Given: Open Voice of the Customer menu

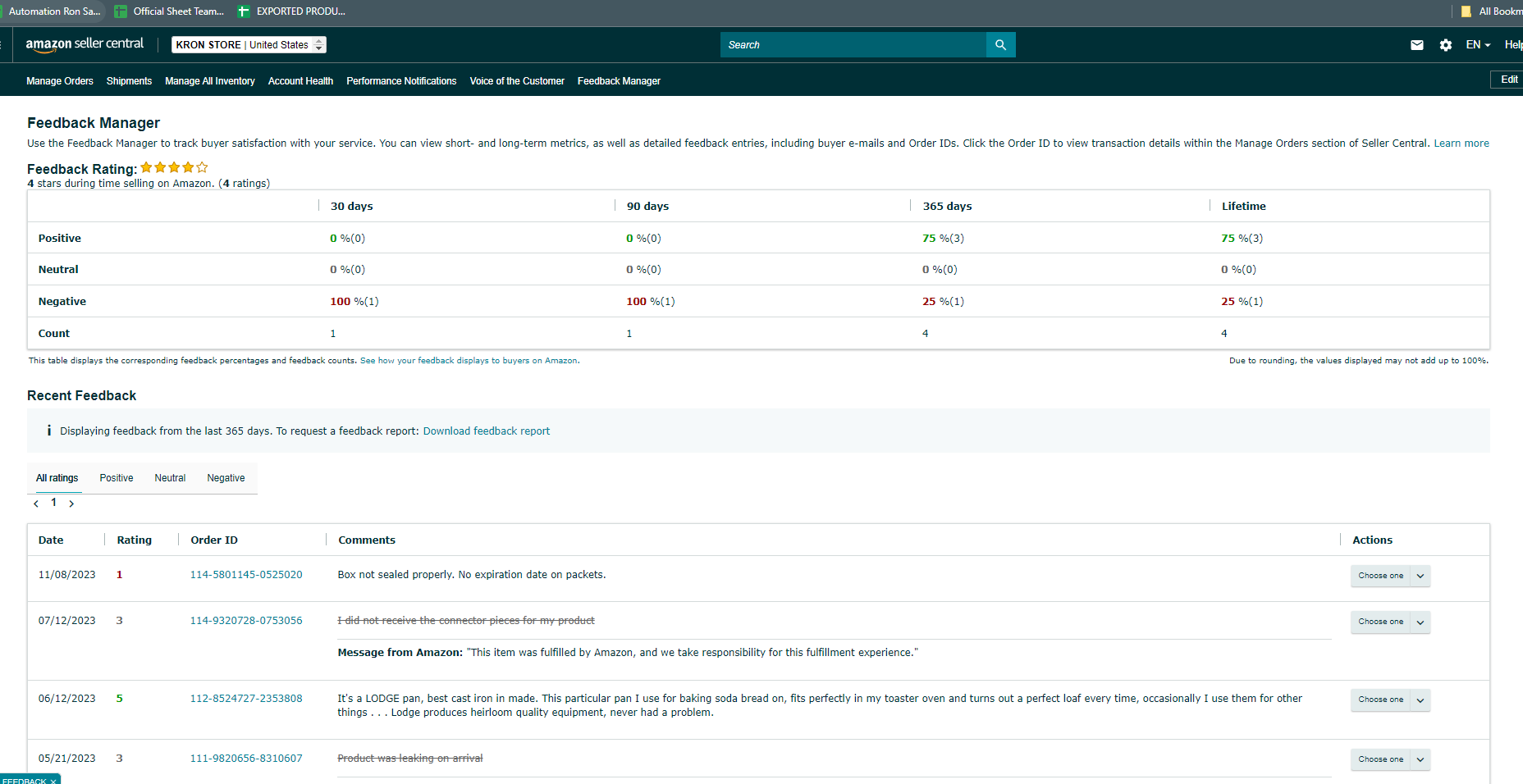Looking at the screenshot, I should point(517,81).
